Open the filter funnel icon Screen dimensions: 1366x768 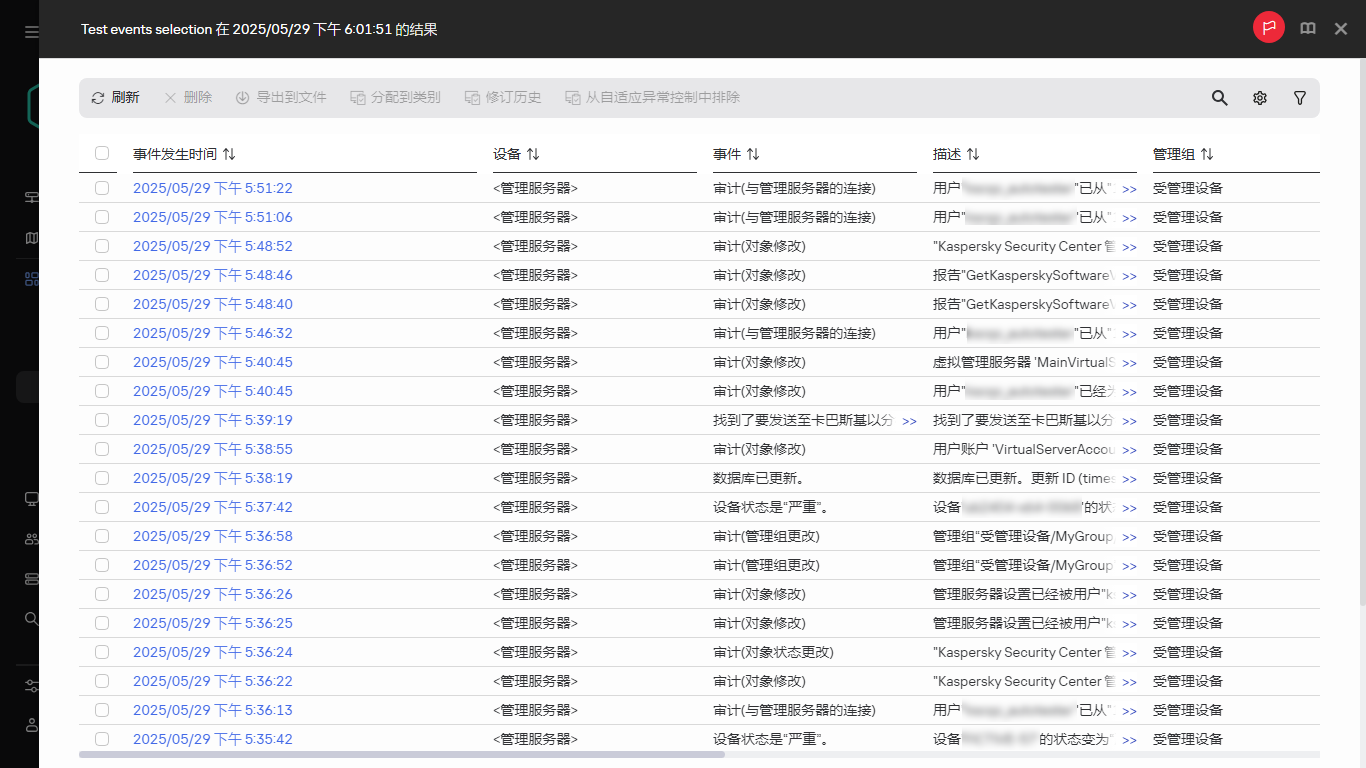(x=1300, y=98)
